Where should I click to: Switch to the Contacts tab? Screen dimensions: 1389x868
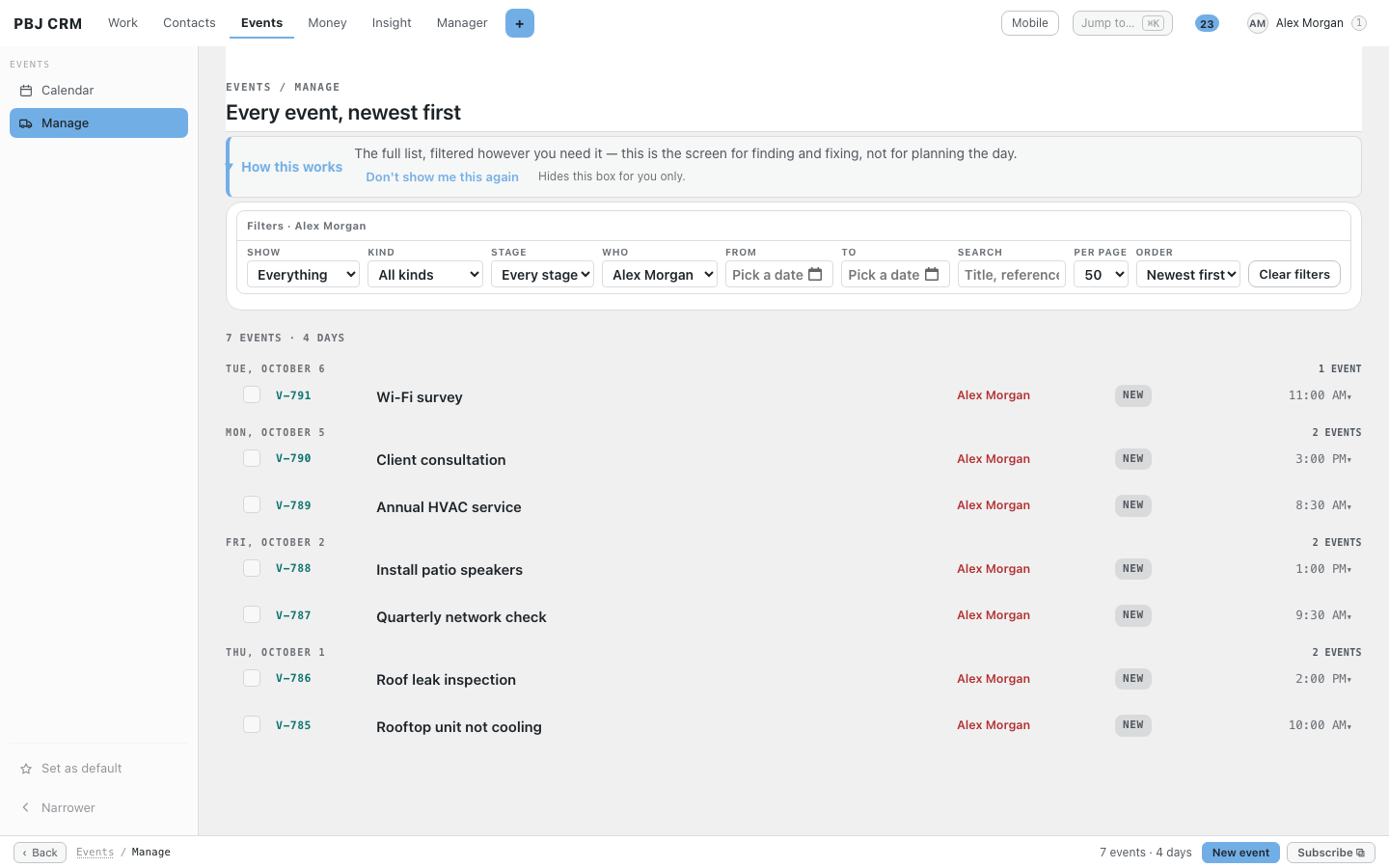click(189, 23)
